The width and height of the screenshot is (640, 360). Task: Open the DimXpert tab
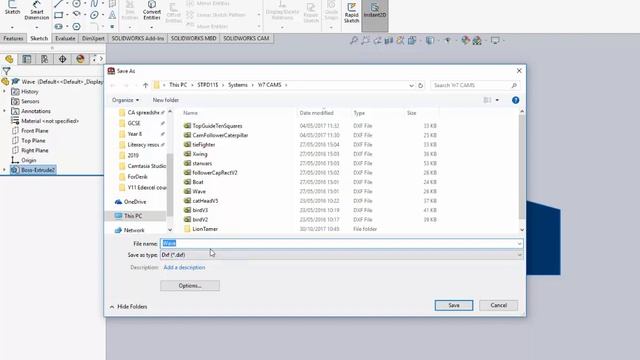93,38
